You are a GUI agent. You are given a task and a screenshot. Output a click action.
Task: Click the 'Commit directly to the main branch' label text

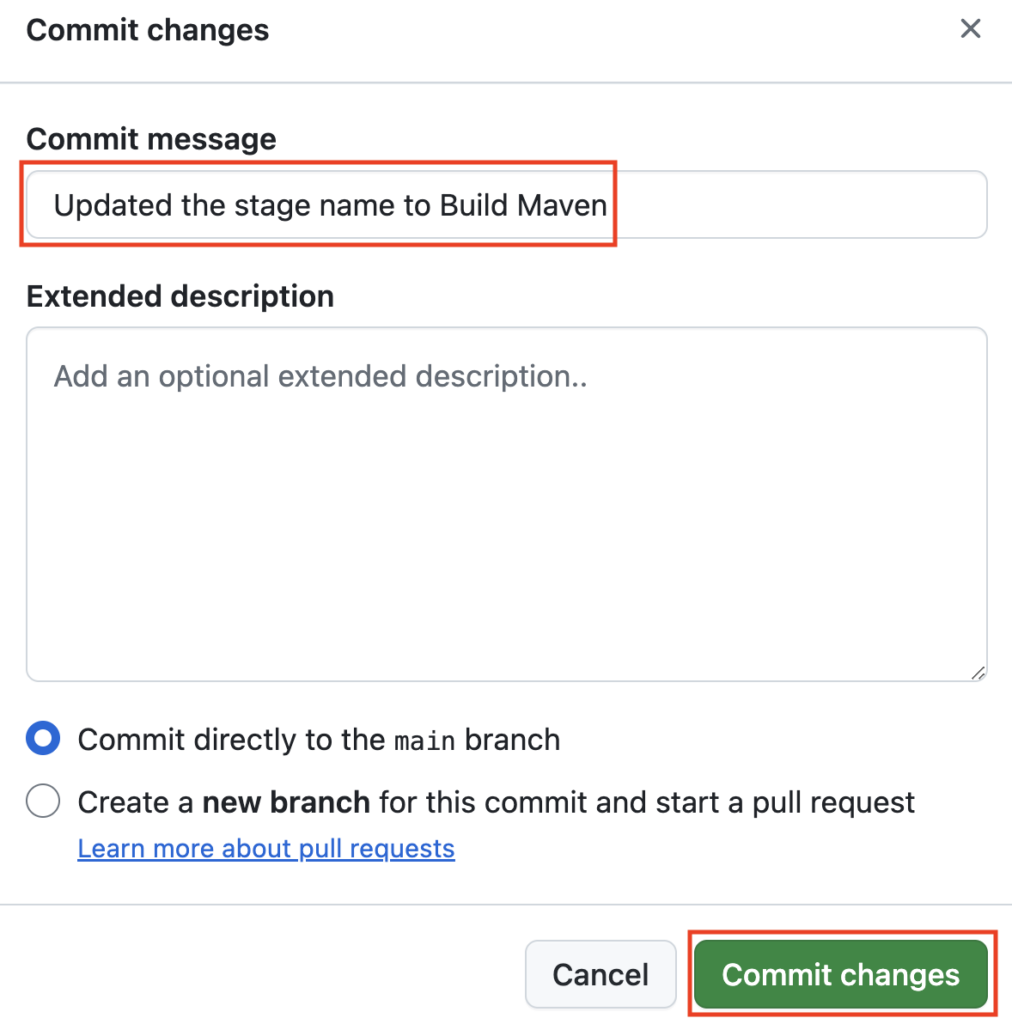319,740
